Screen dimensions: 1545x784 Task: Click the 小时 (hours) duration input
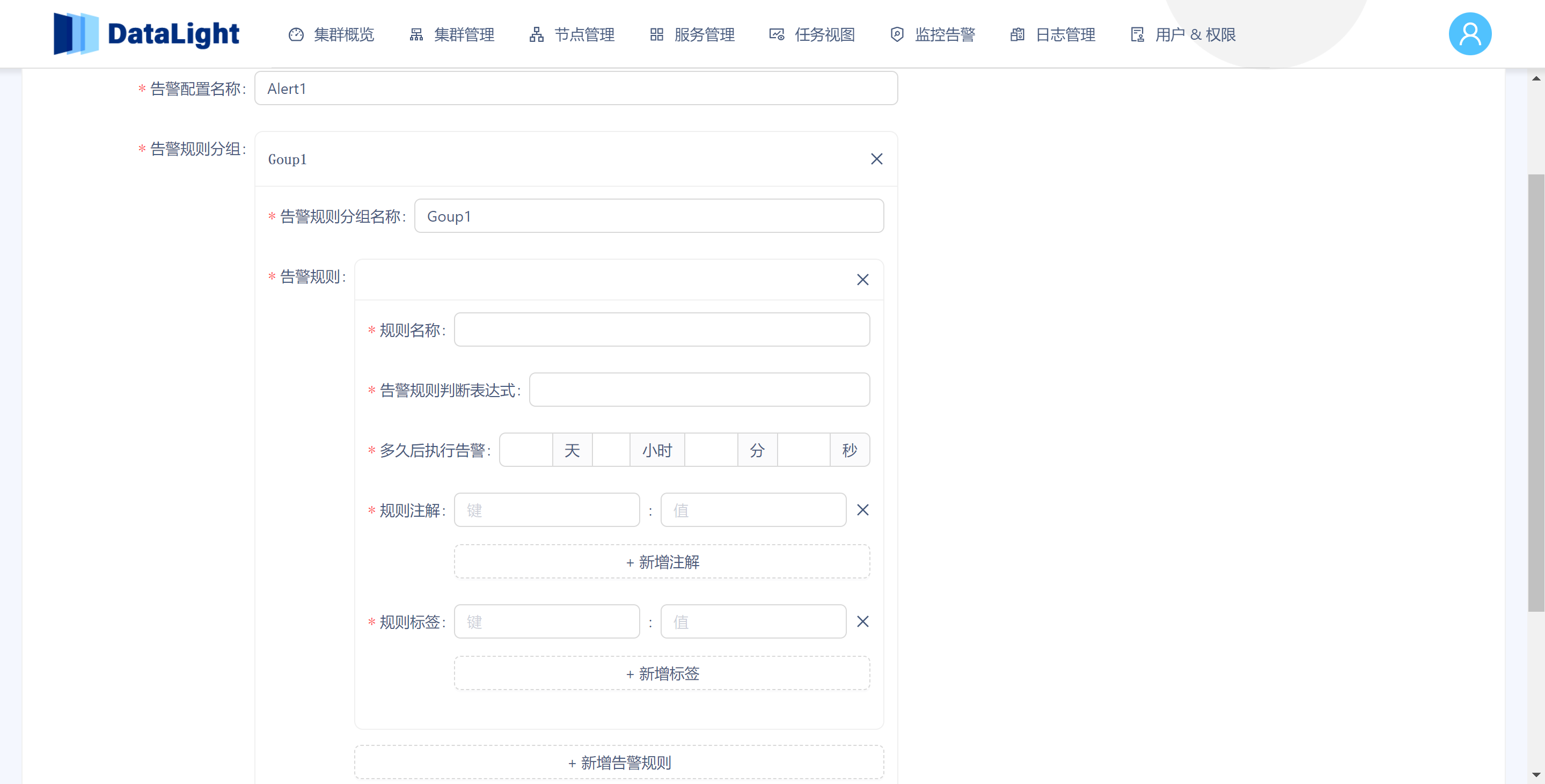coord(611,450)
